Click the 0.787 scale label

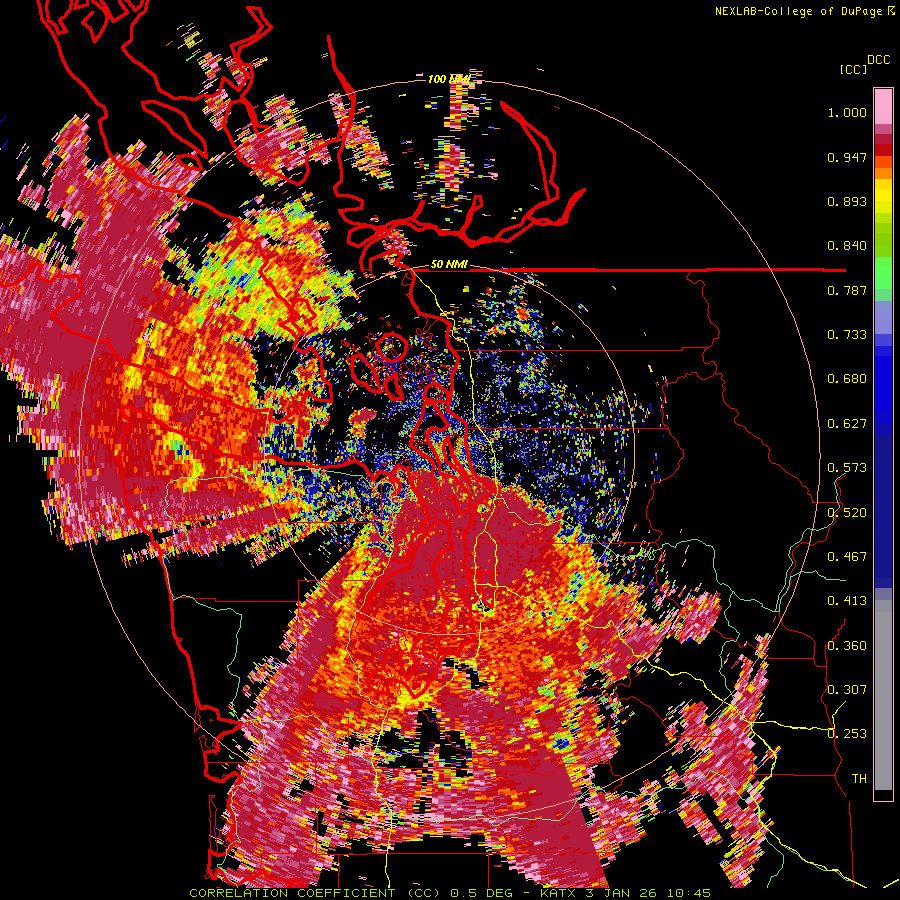click(x=847, y=290)
